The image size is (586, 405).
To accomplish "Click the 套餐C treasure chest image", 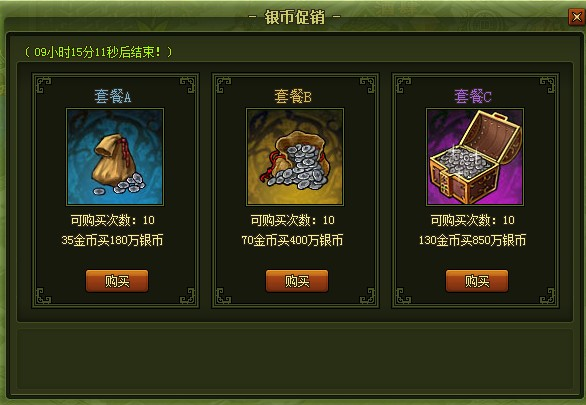I will pos(475,157).
